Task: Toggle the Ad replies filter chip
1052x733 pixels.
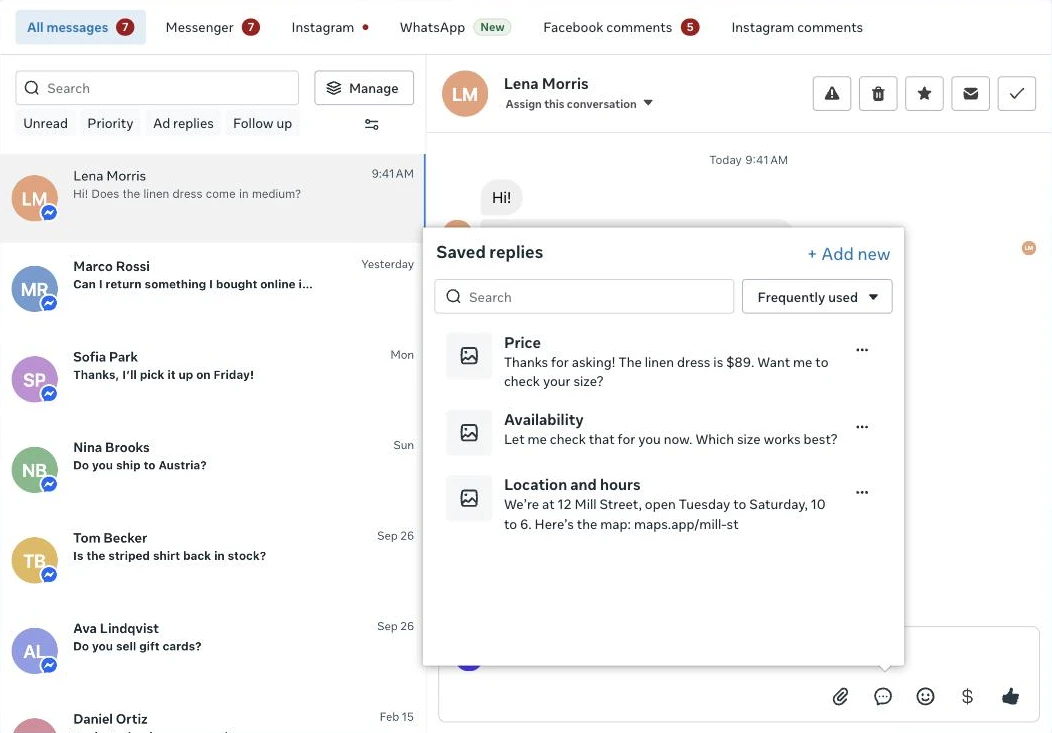Action: (x=183, y=123)
